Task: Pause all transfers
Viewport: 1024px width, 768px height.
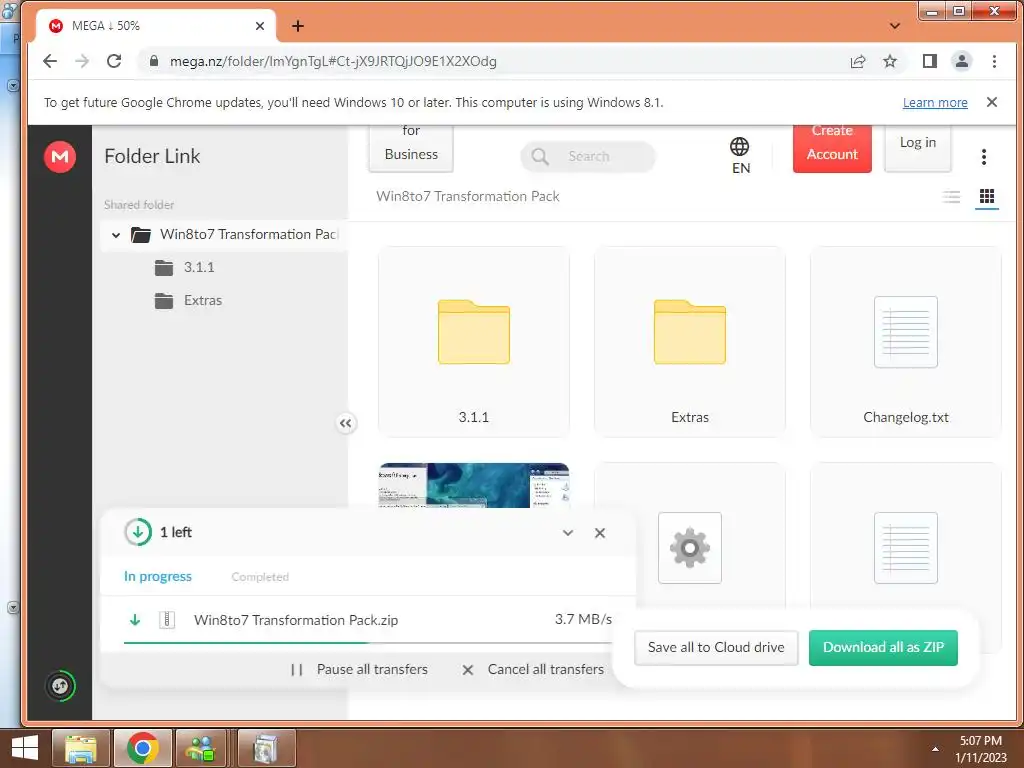Action: (x=359, y=669)
